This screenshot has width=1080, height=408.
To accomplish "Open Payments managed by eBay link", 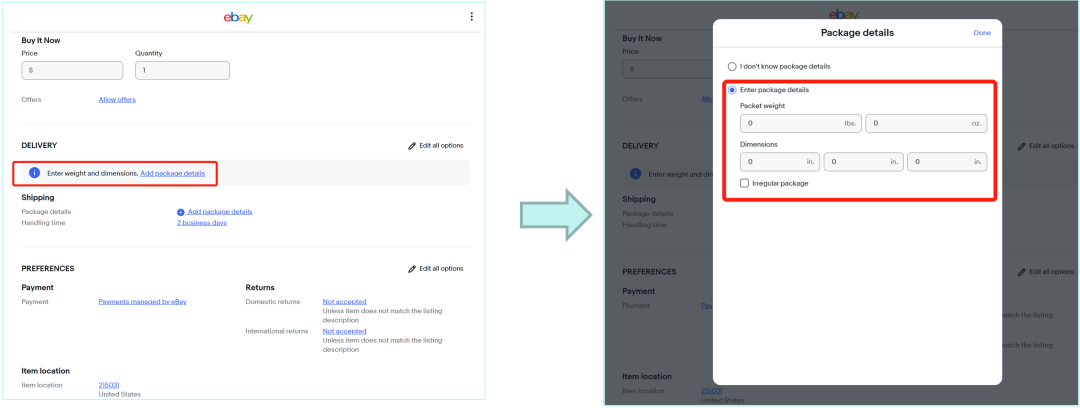I will pyautogui.click(x=143, y=302).
